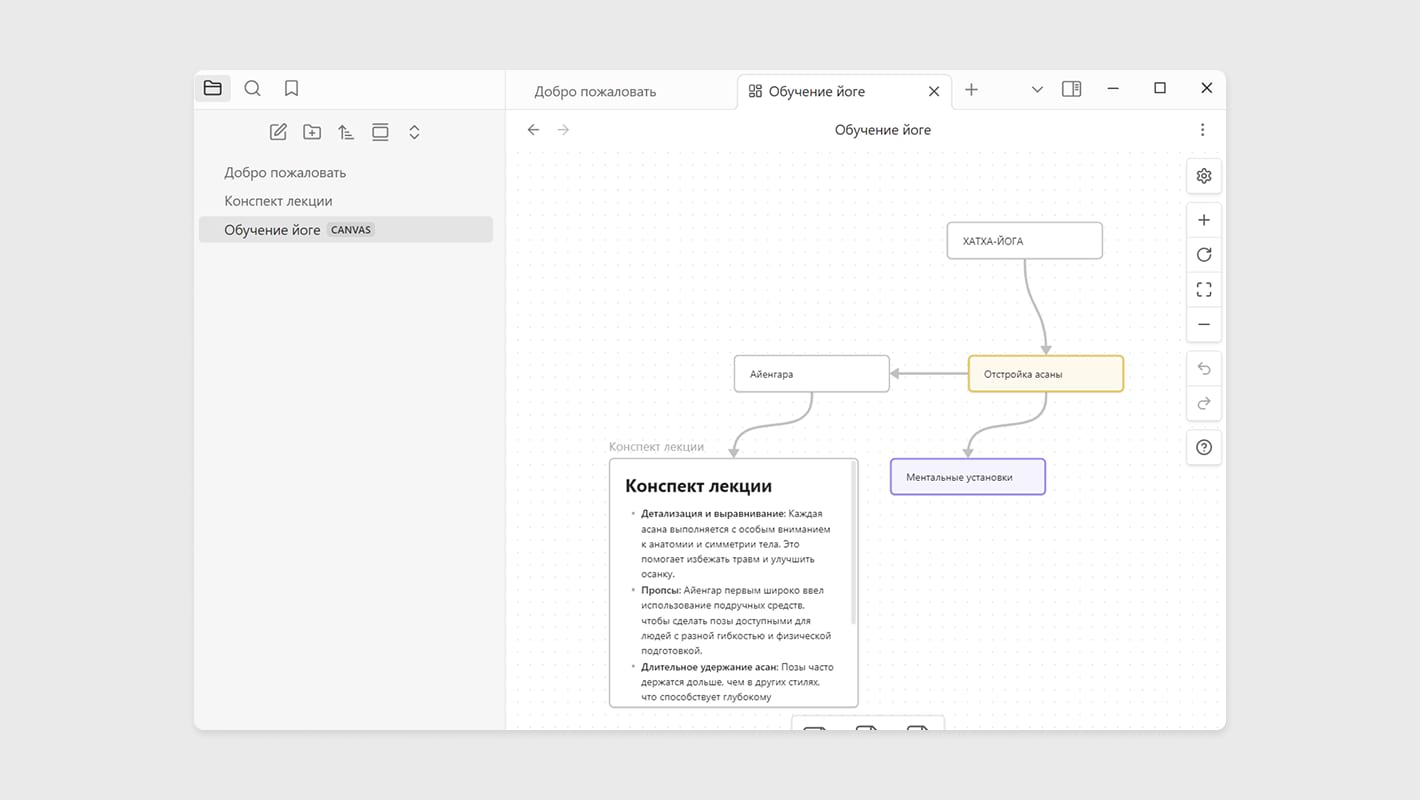Change the file sort order

tap(346, 132)
